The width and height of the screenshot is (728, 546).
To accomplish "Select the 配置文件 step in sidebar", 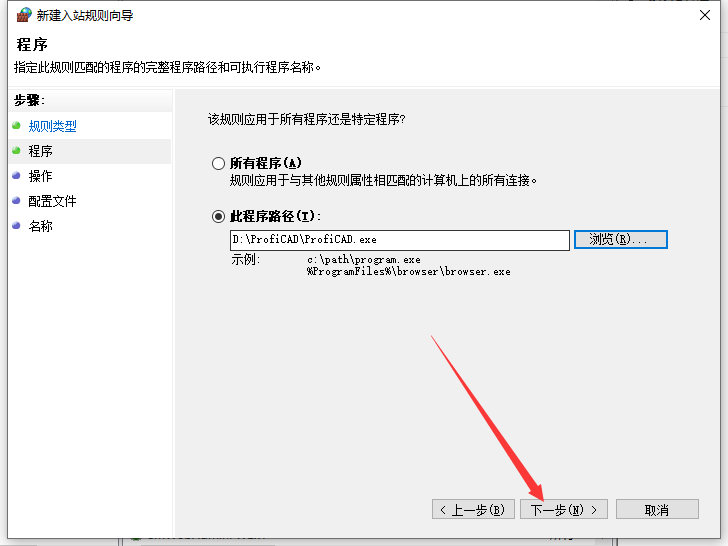I will click(x=52, y=202).
